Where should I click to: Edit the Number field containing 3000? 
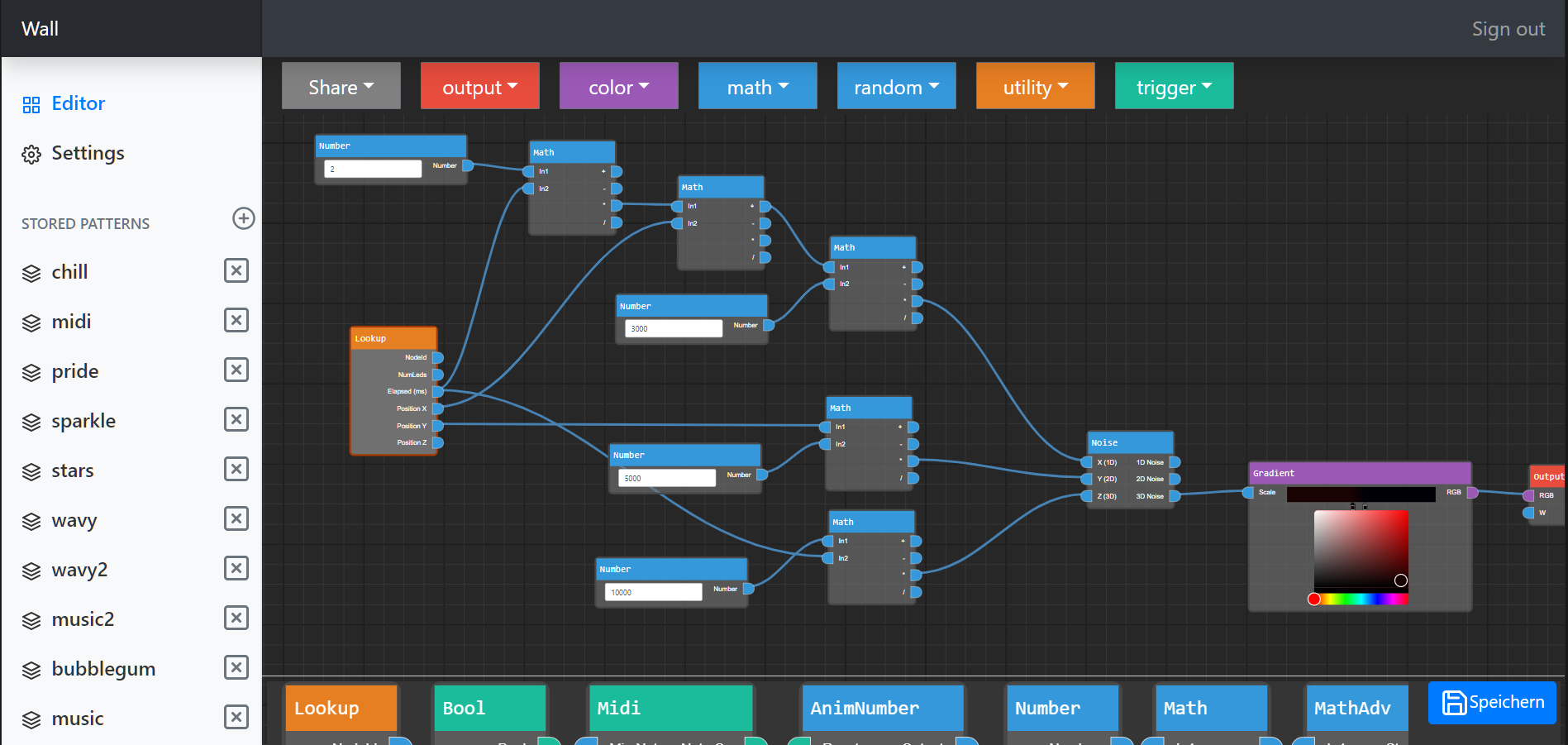pos(674,328)
